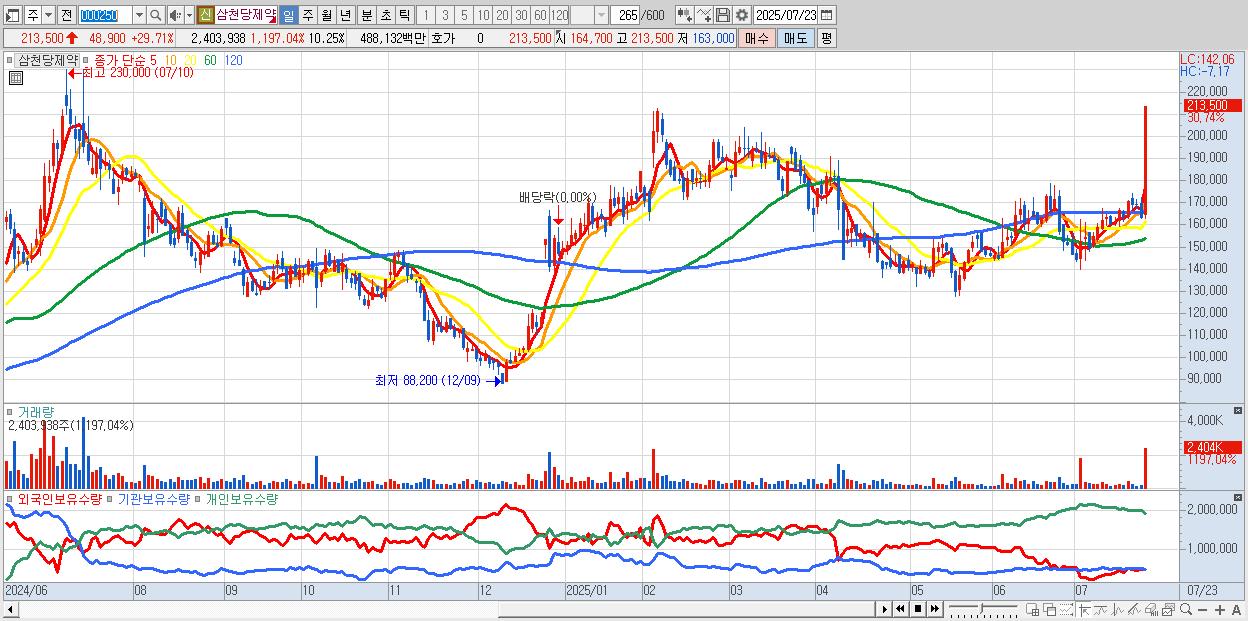
Task: Expand the 거래량 volume panel marker
Action: click(11, 411)
